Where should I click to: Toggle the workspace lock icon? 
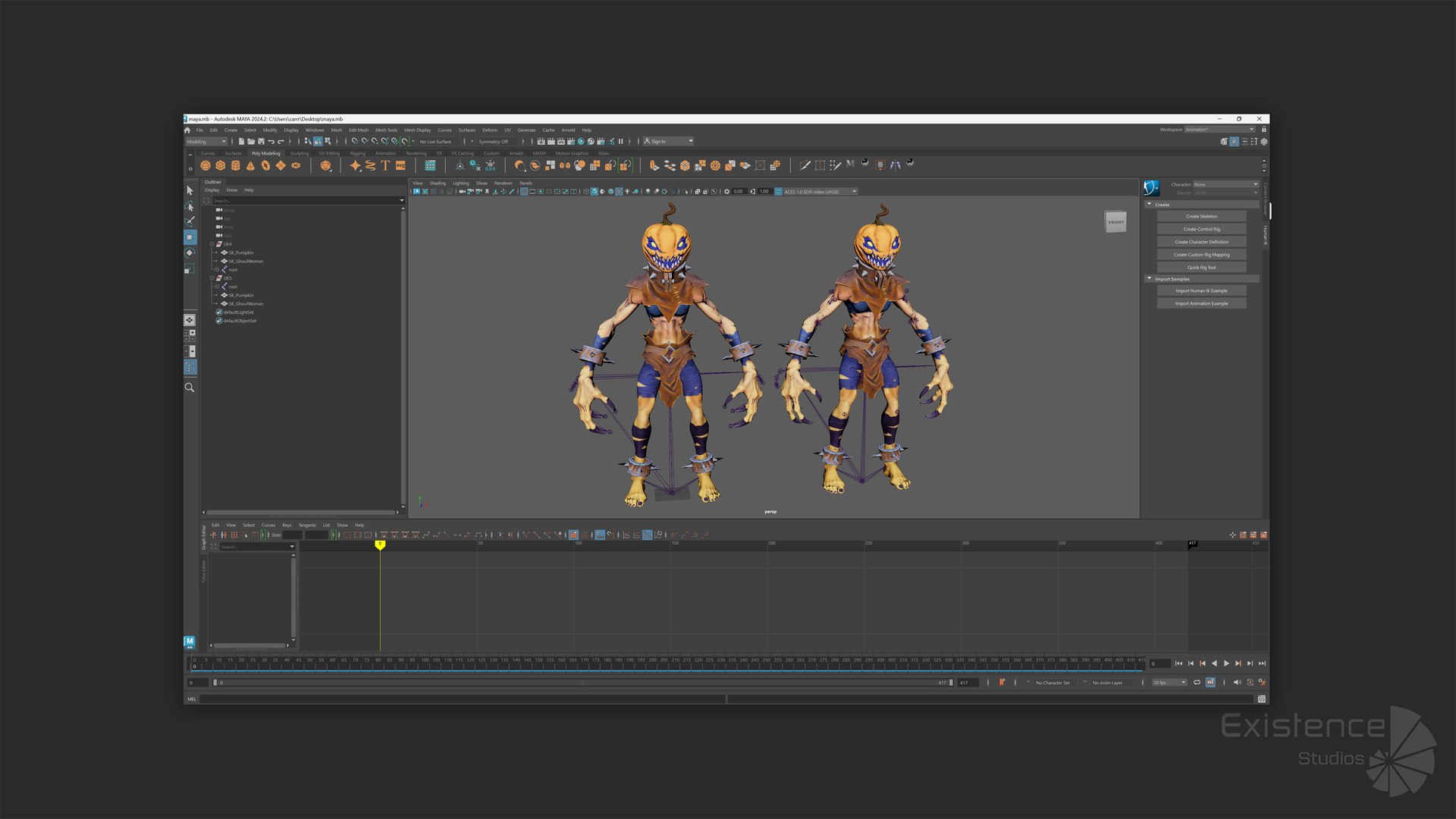pyautogui.click(x=1263, y=130)
